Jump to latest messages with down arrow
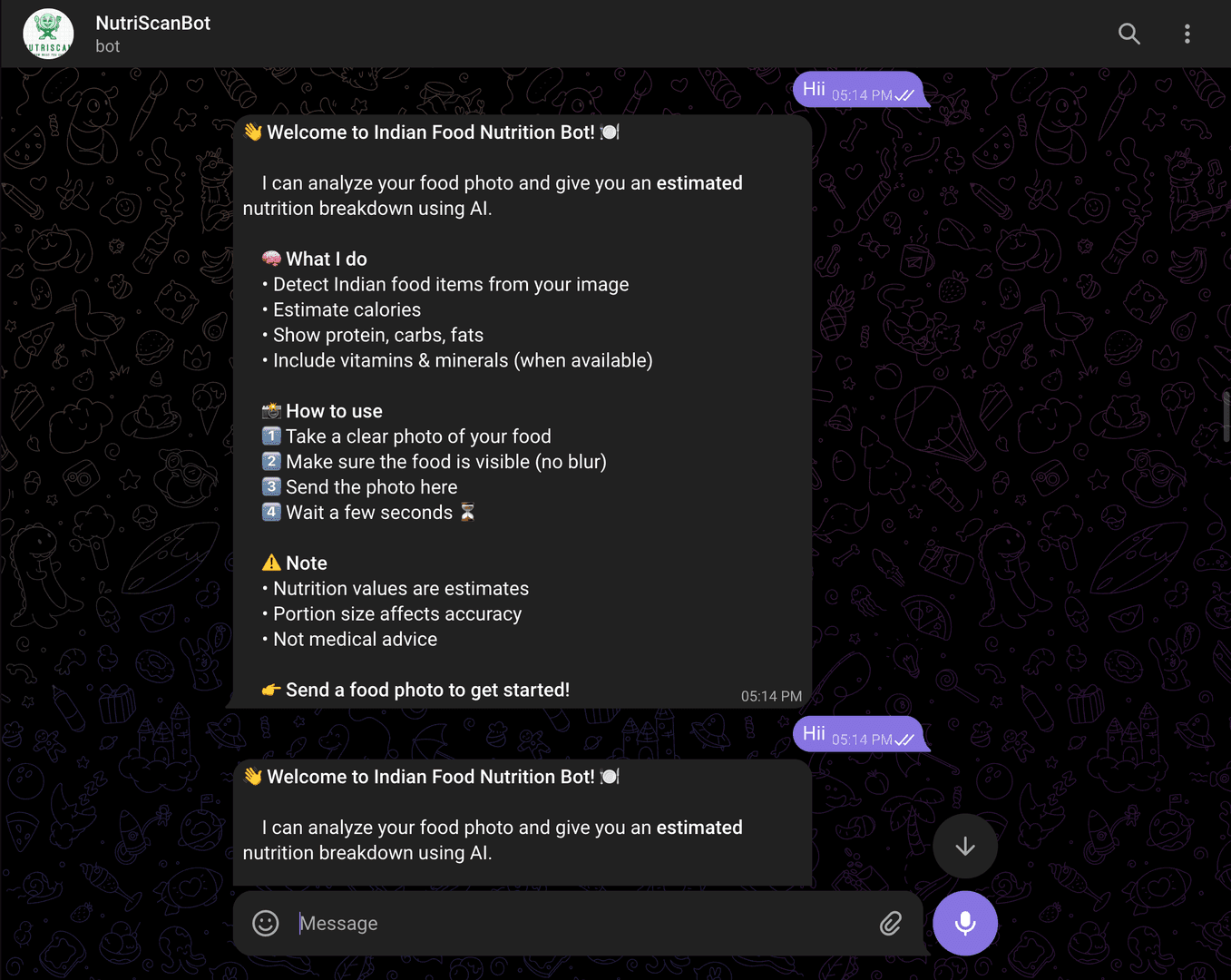The height and width of the screenshot is (980, 1231). (964, 847)
